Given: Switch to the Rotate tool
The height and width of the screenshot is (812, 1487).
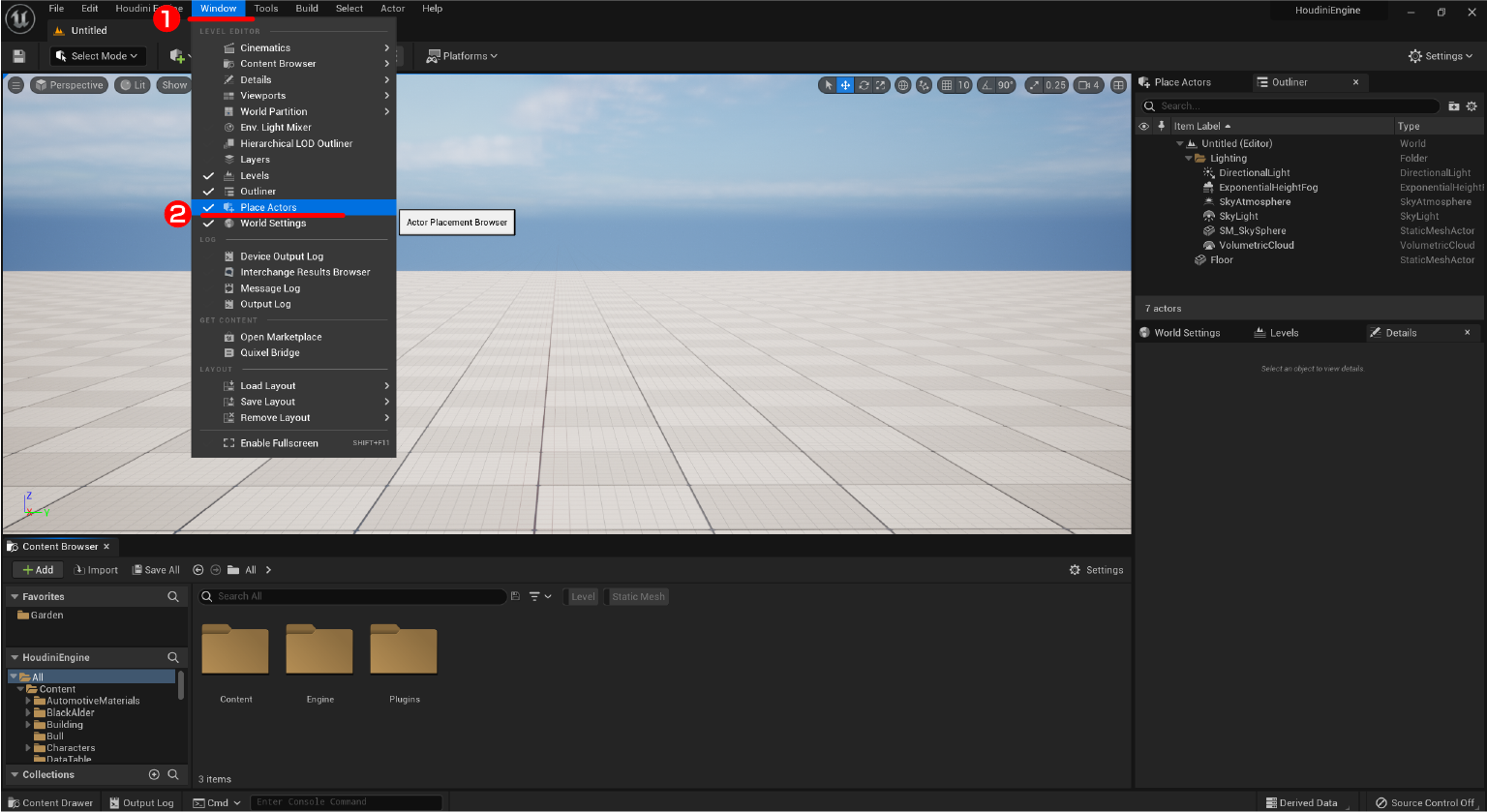Looking at the screenshot, I should [864, 85].
